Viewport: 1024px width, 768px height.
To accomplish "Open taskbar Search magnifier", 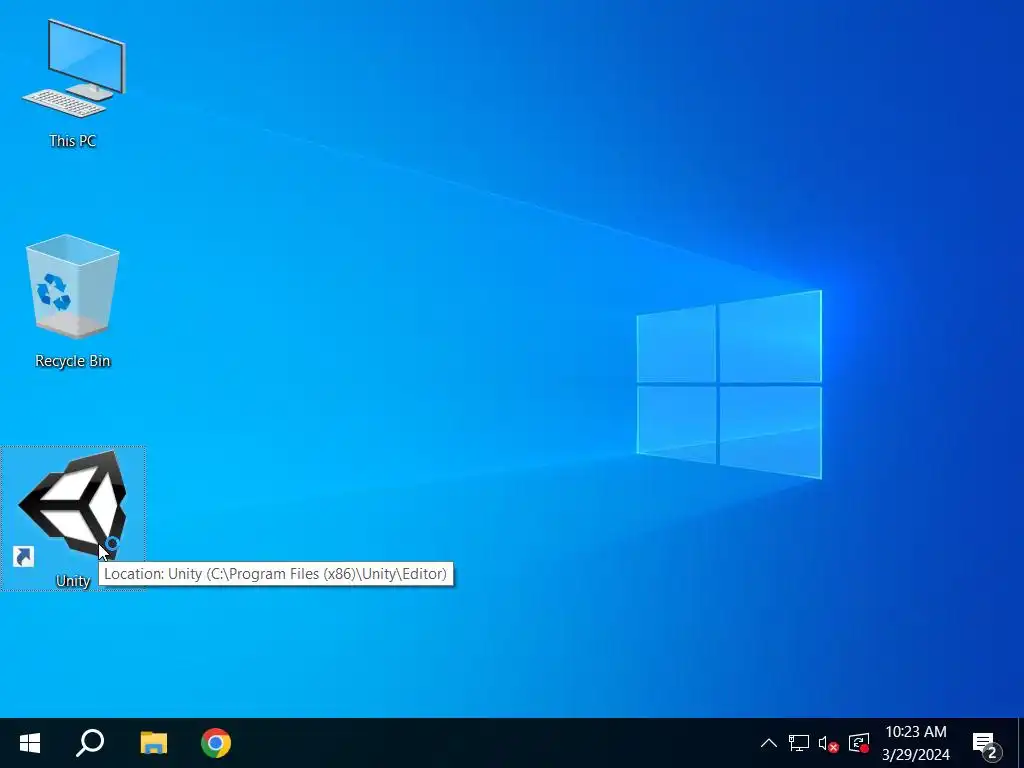I will tap(90, 743).
